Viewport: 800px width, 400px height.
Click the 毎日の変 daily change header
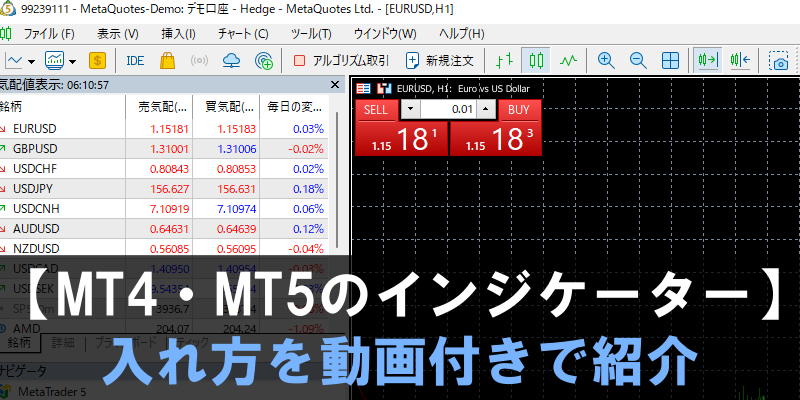coord(294,107)
